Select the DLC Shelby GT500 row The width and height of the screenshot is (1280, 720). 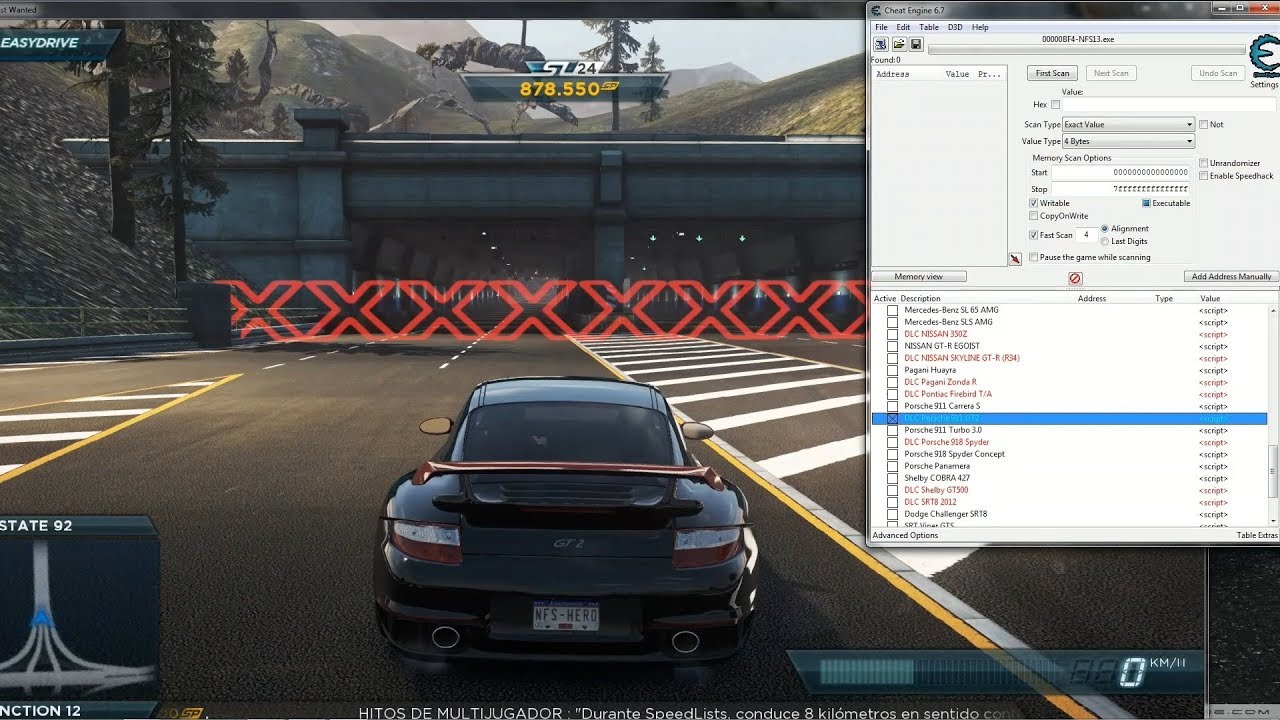[1069, 490]
